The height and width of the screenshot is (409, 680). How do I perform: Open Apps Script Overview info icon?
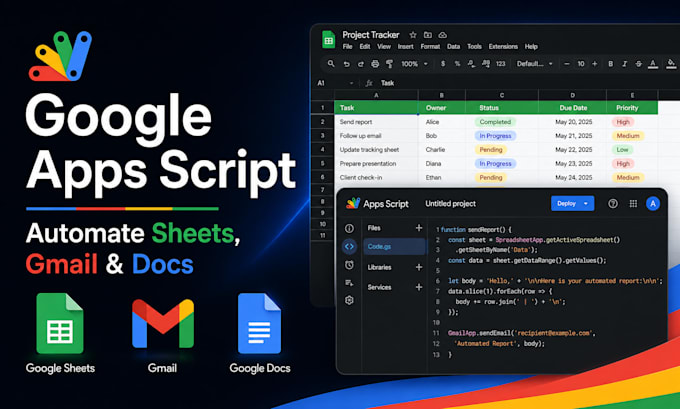coord(349,228)
